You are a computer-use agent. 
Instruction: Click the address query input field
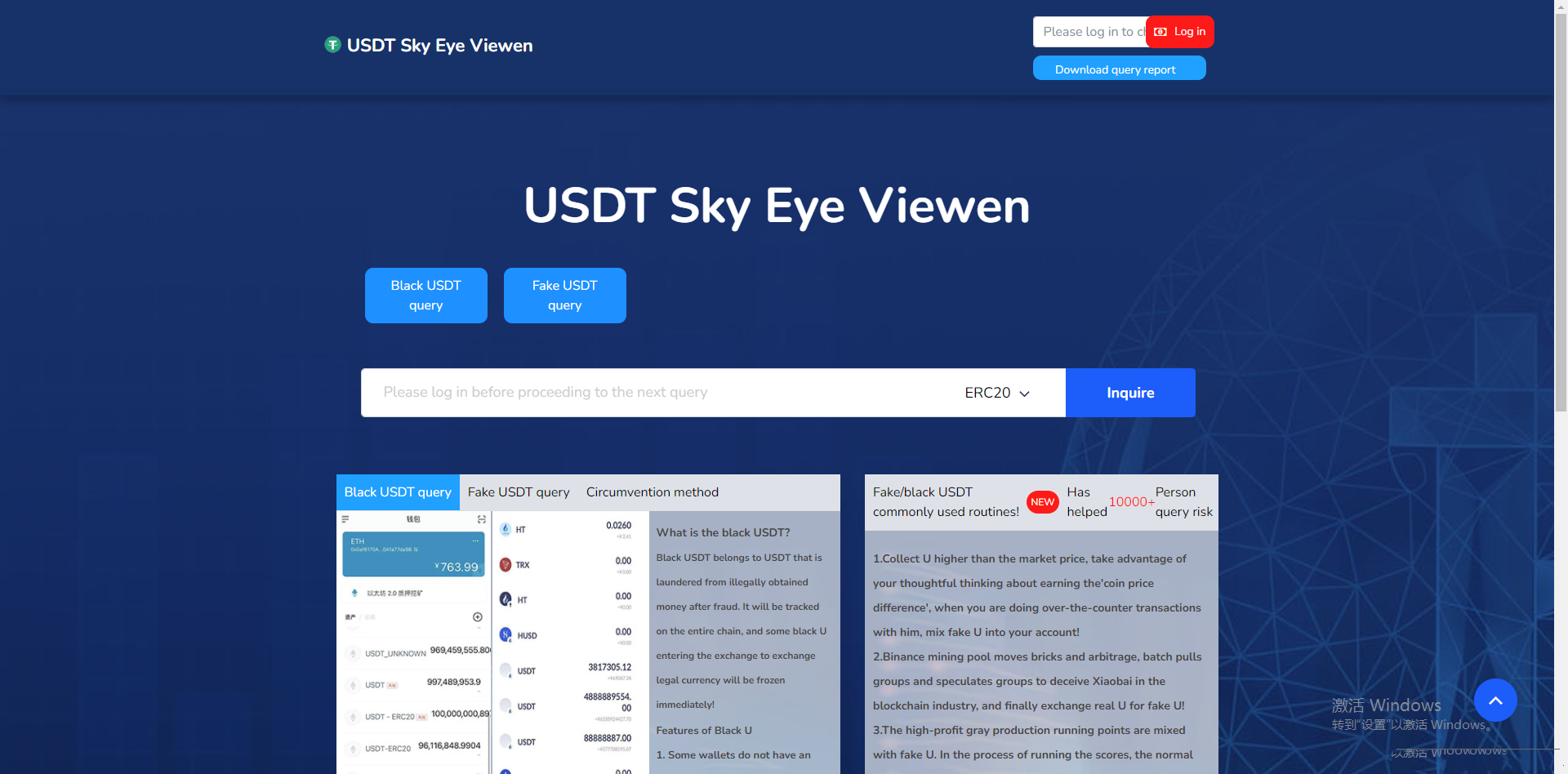(653, 393)
